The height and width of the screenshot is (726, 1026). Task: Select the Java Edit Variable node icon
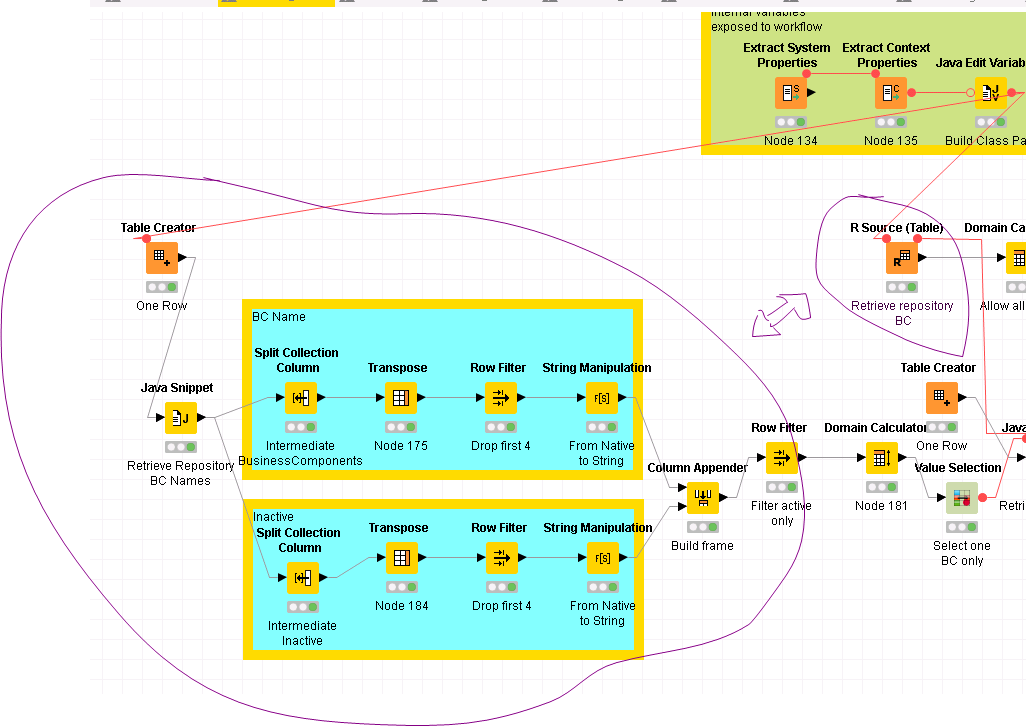(x=990, y=93)
